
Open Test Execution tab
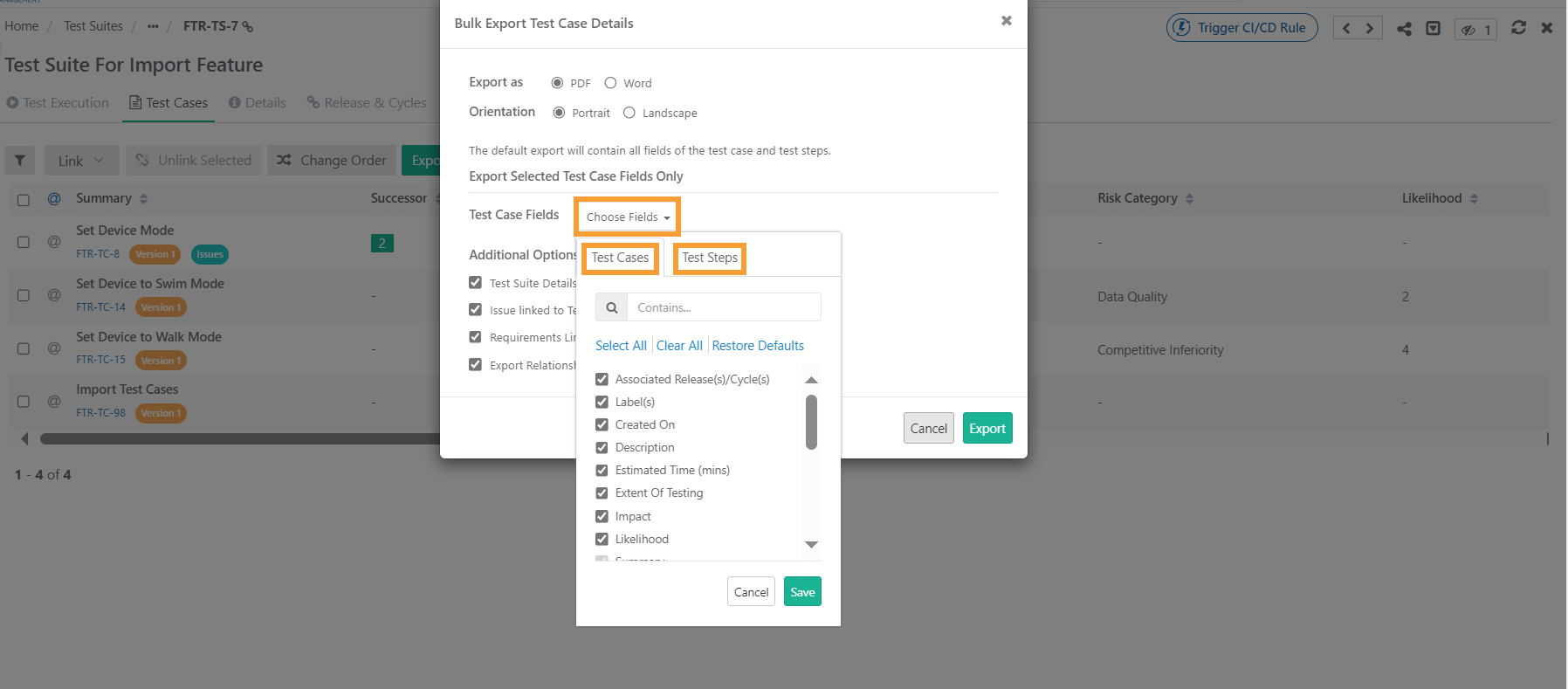[58, 103]
